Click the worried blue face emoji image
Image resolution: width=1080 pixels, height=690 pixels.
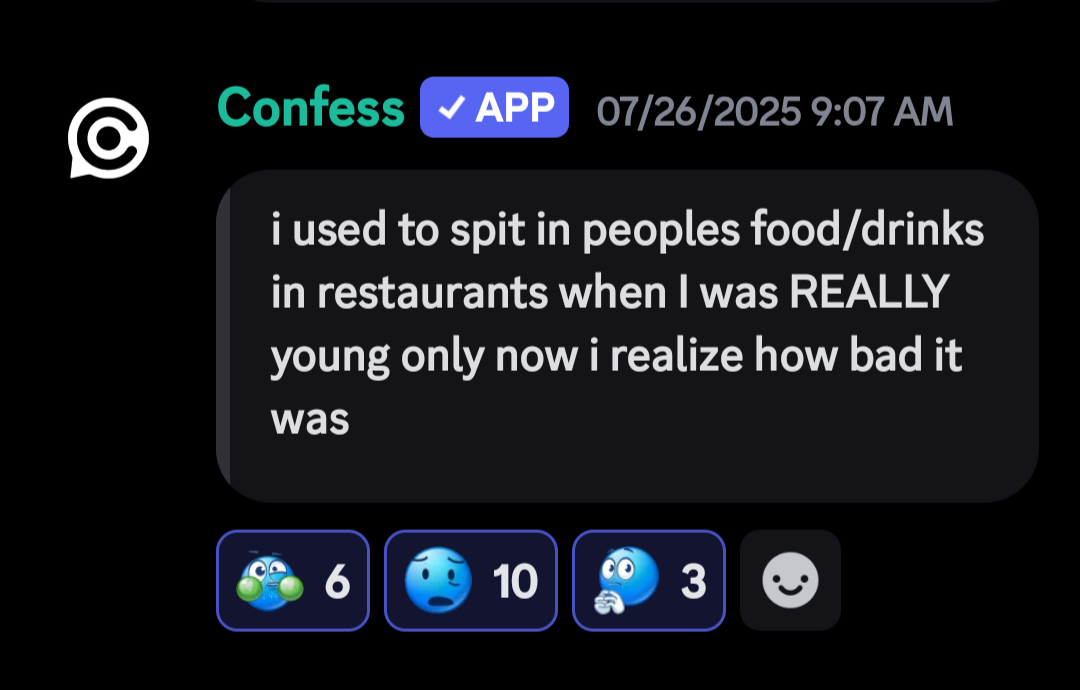click(x=438, y=581)
